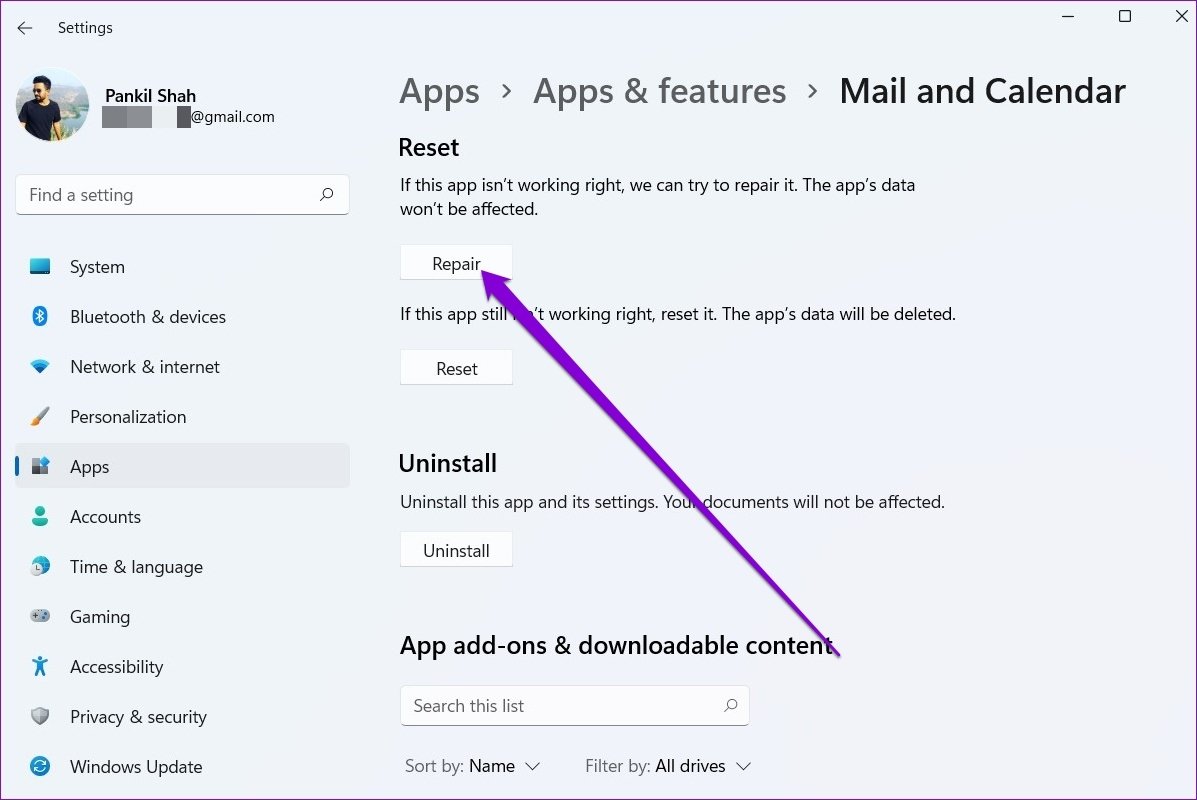Click the Gaming controller icon

pos(40,616)
